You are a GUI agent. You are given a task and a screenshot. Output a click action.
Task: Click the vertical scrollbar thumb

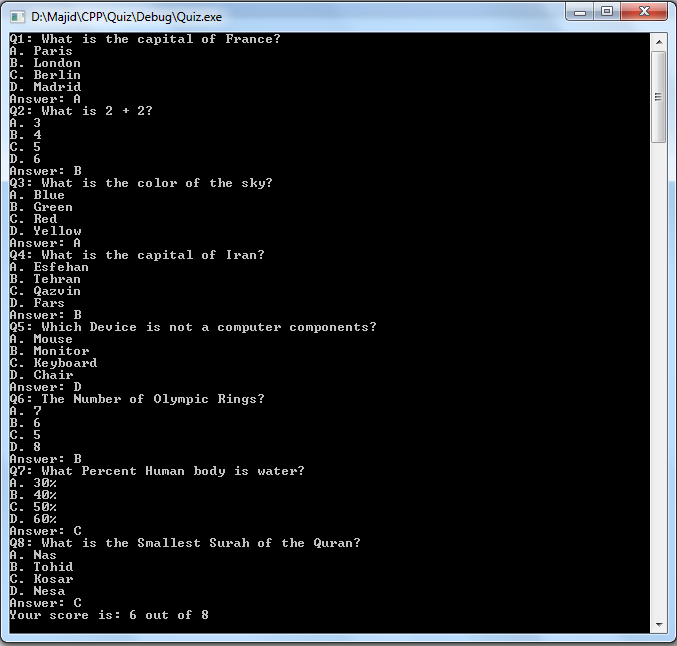tap(659, 97)
